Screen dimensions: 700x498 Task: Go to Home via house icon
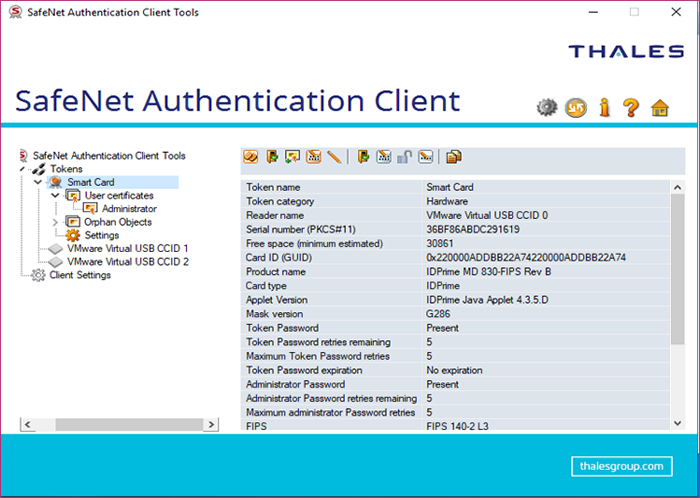point(659,108)
